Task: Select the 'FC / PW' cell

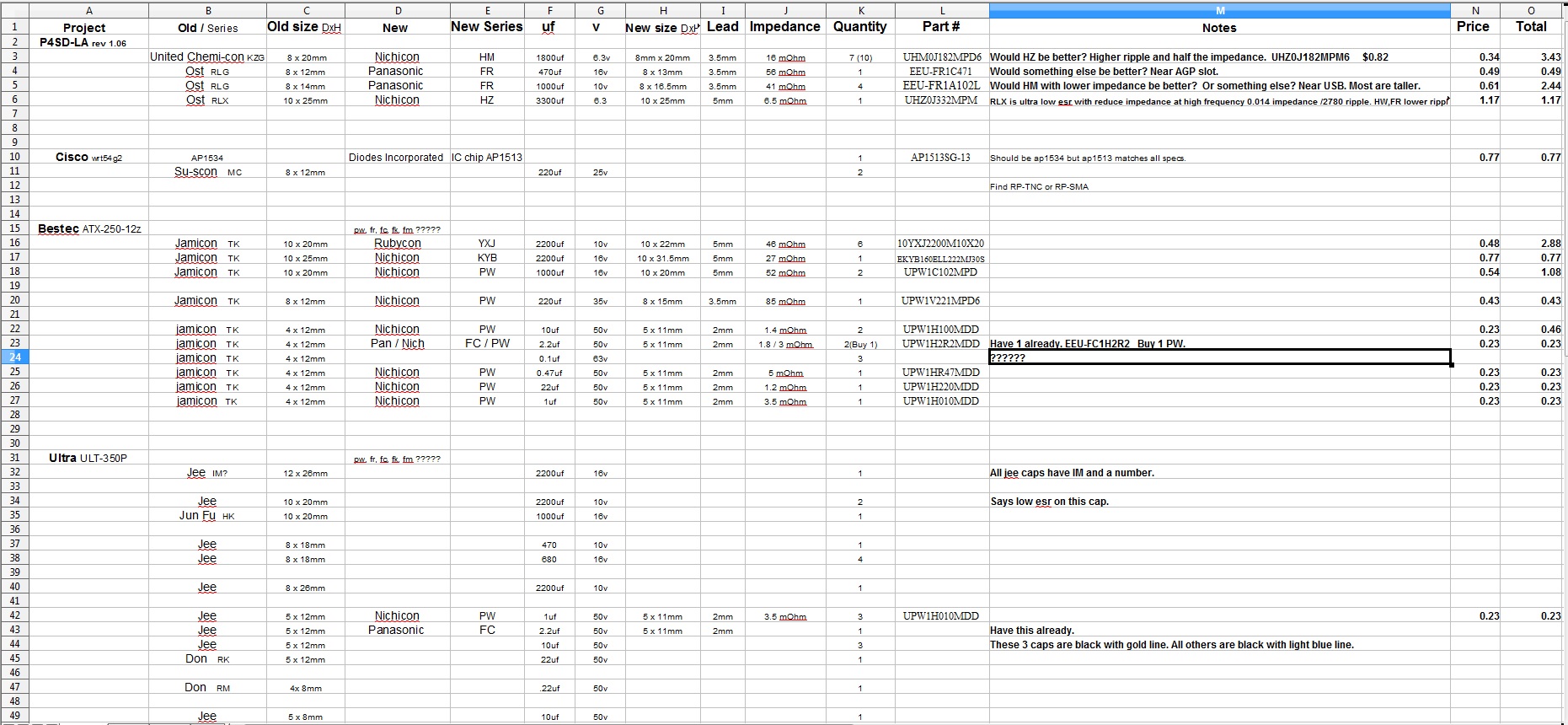Action: tap(487, 343)
